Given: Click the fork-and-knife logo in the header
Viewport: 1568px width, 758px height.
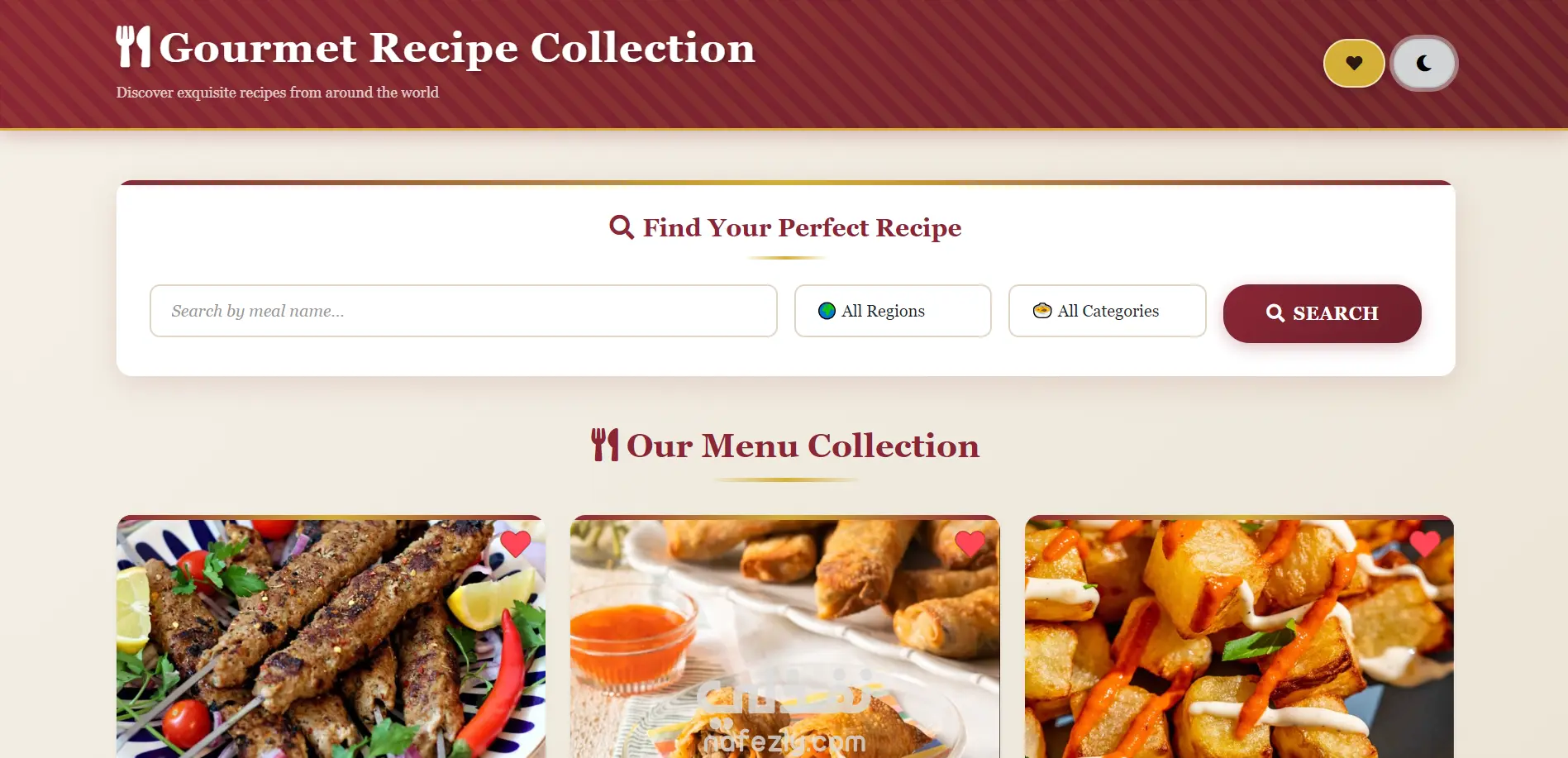Looking at the screenshot, I should point(133,47).
